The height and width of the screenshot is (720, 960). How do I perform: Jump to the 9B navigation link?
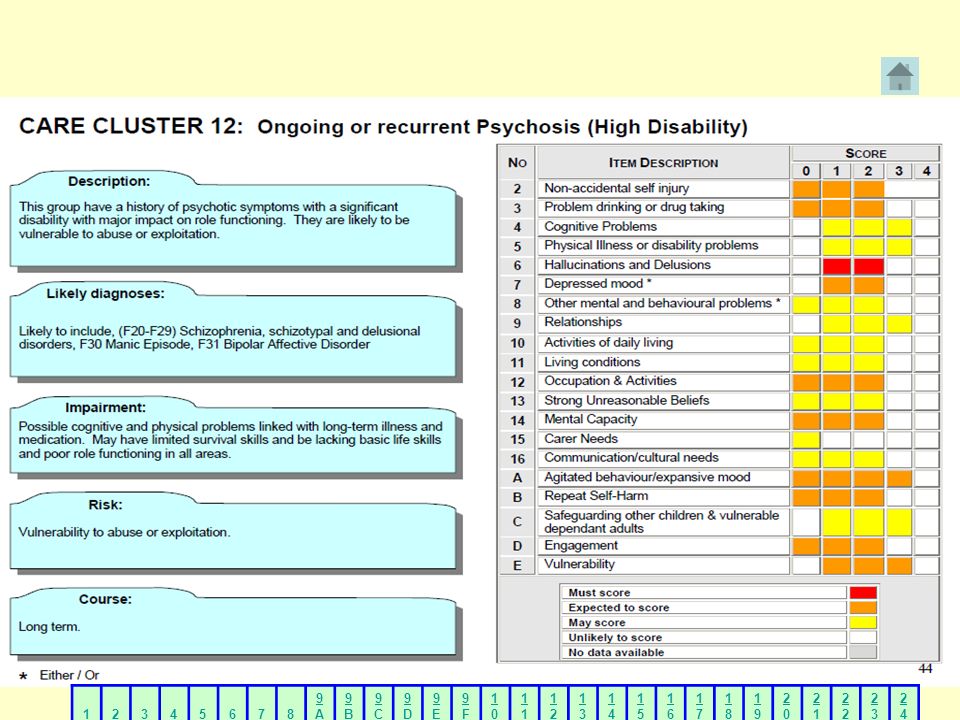coord(349,705)
